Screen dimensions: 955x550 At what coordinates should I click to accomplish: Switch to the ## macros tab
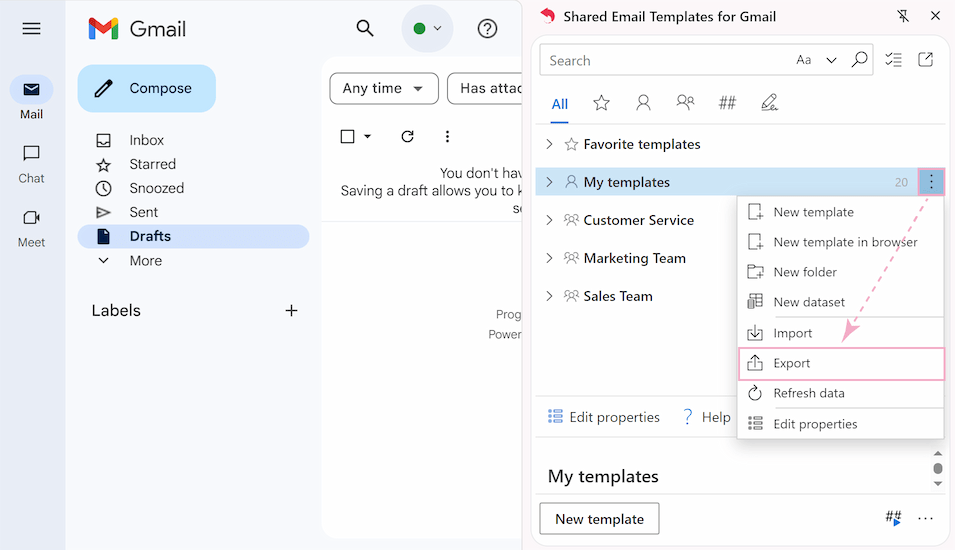pos(727,103)
